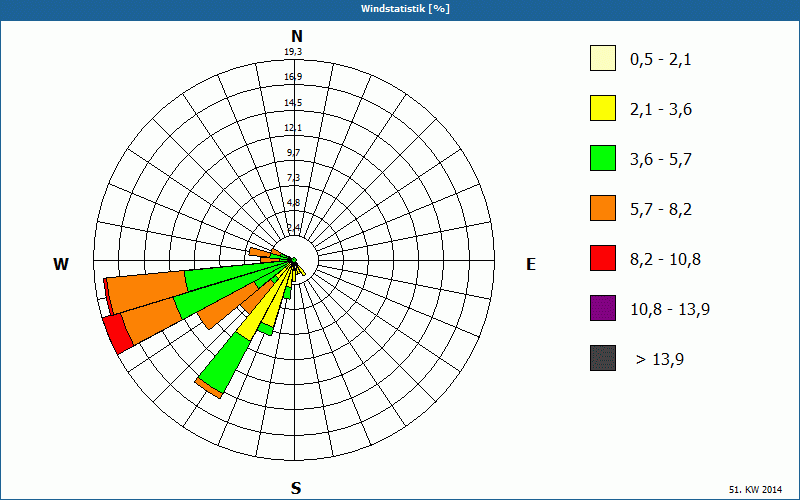Image resolution: width=800 pixels, height=500 pixels.
Task: Click the W compass label
Action: click(x=61, y=264)
